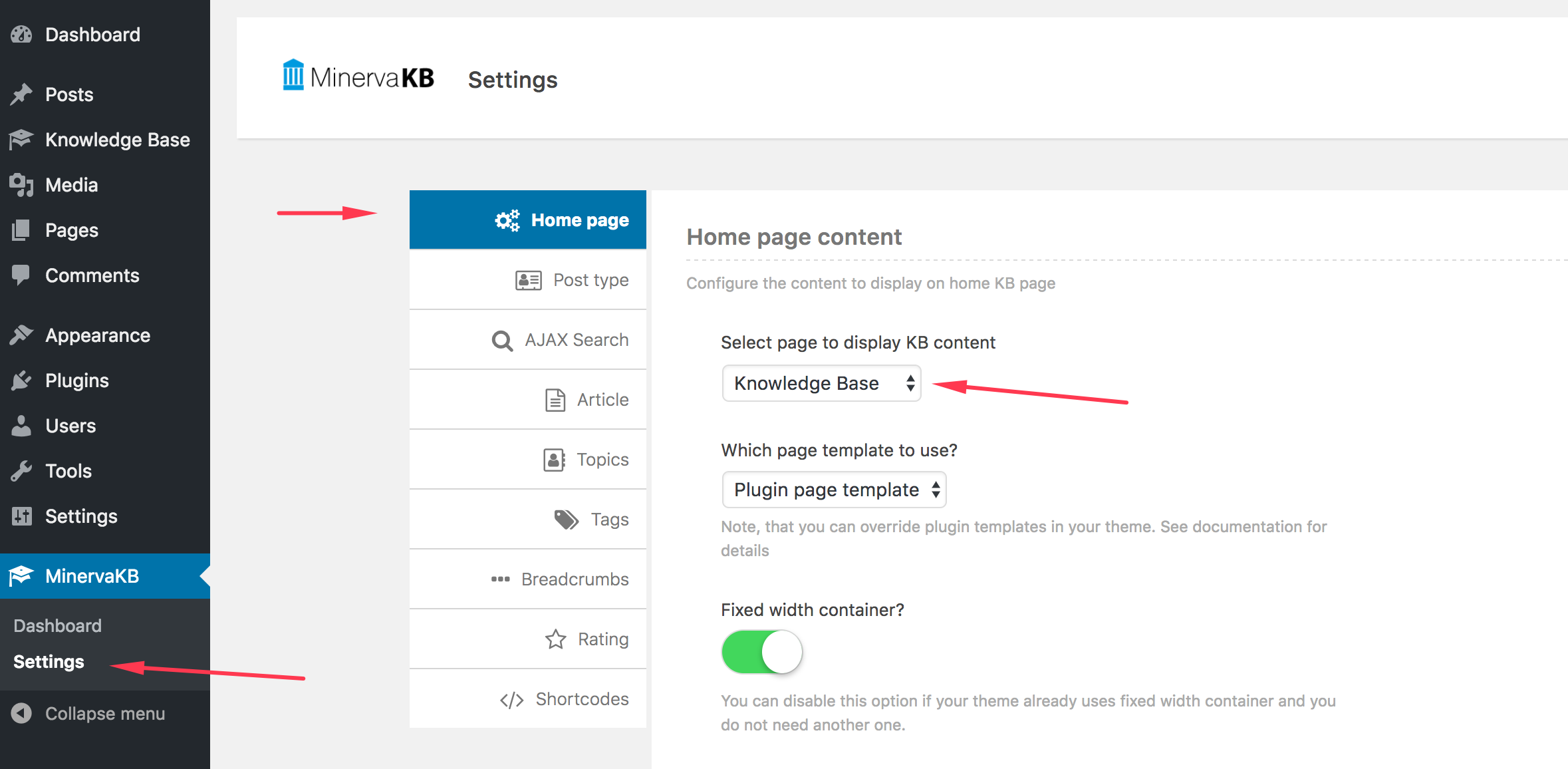1568x769 pixels.
Task: Open the Post type settings tab
Action: pos(528,280)
